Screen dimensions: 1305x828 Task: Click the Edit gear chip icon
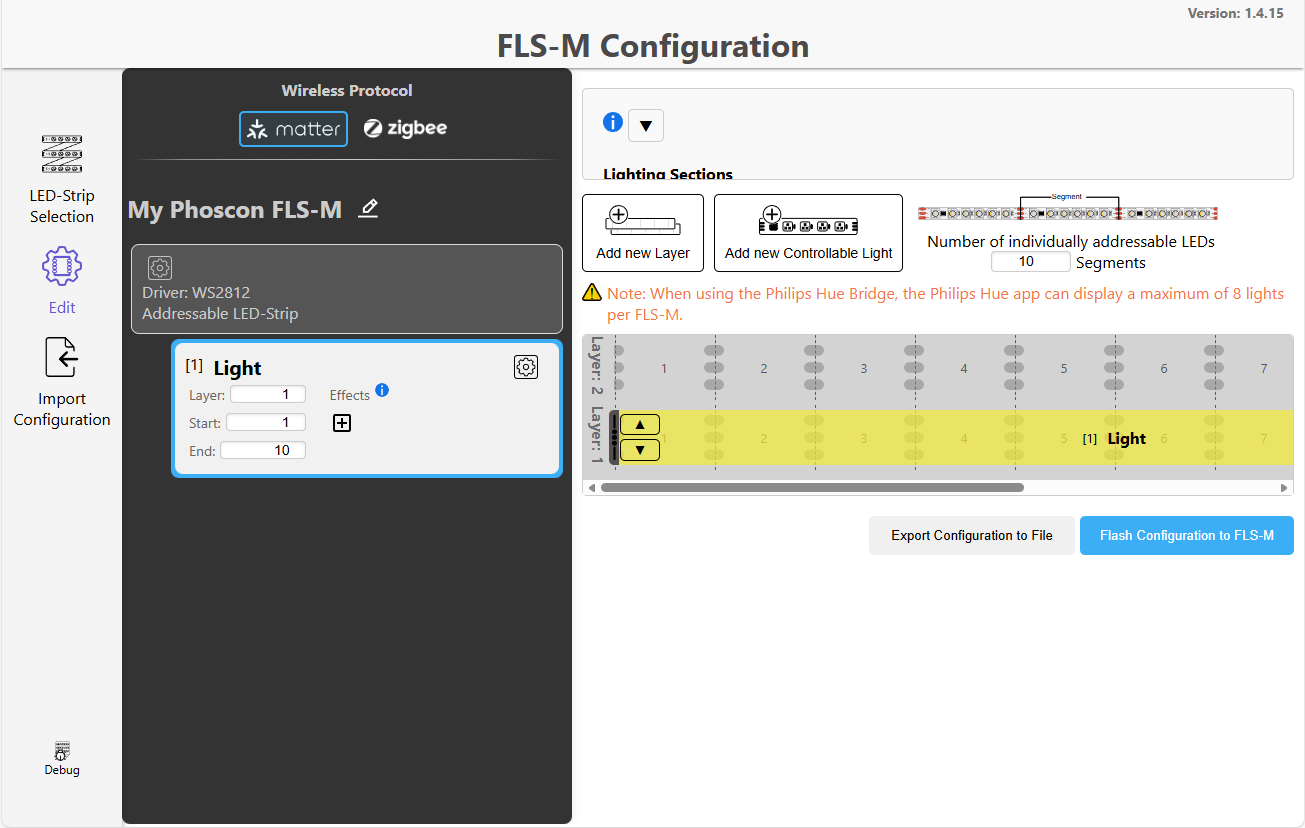coord(61,266)
